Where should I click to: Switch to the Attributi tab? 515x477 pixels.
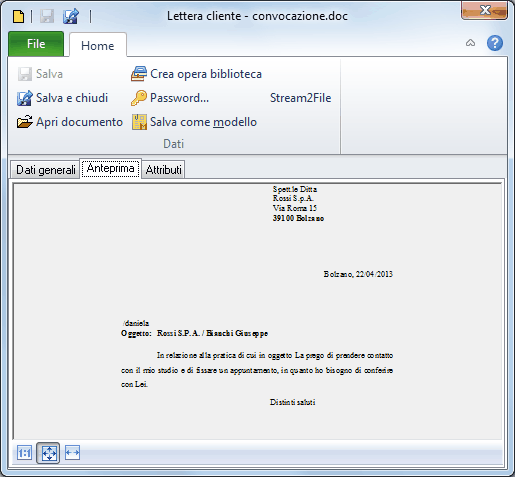(163, 169)
